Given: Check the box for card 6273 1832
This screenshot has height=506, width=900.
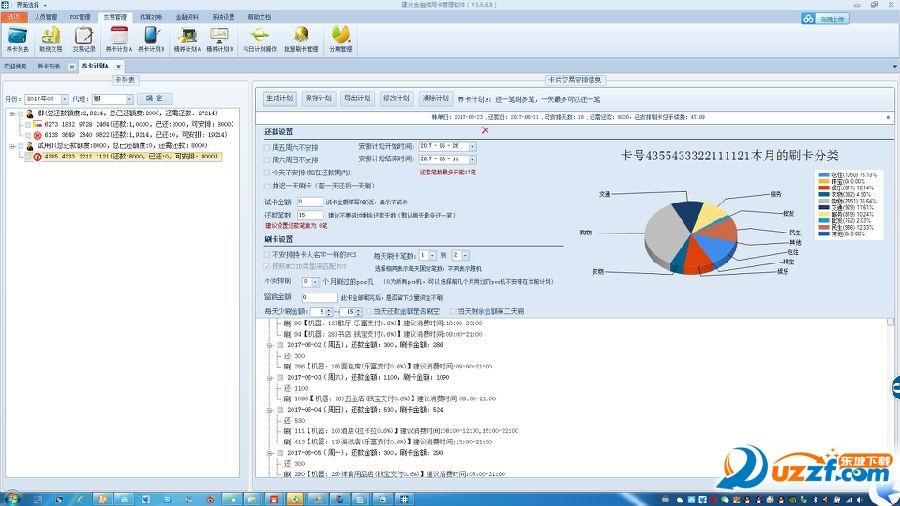Looking at the screenshot, I should [28, 124].
